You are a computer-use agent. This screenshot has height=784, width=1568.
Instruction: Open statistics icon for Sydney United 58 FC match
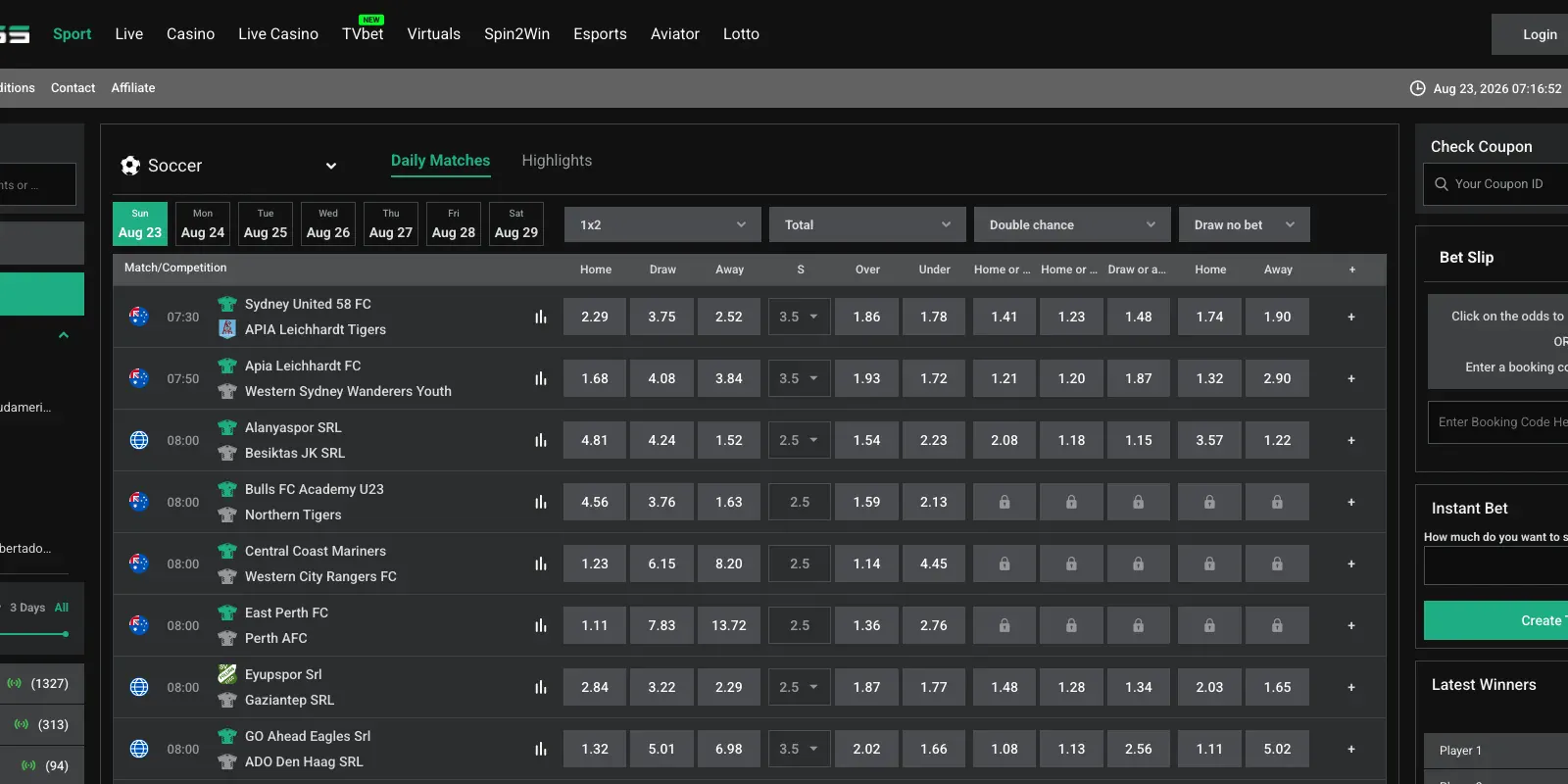tap(540, 317)
